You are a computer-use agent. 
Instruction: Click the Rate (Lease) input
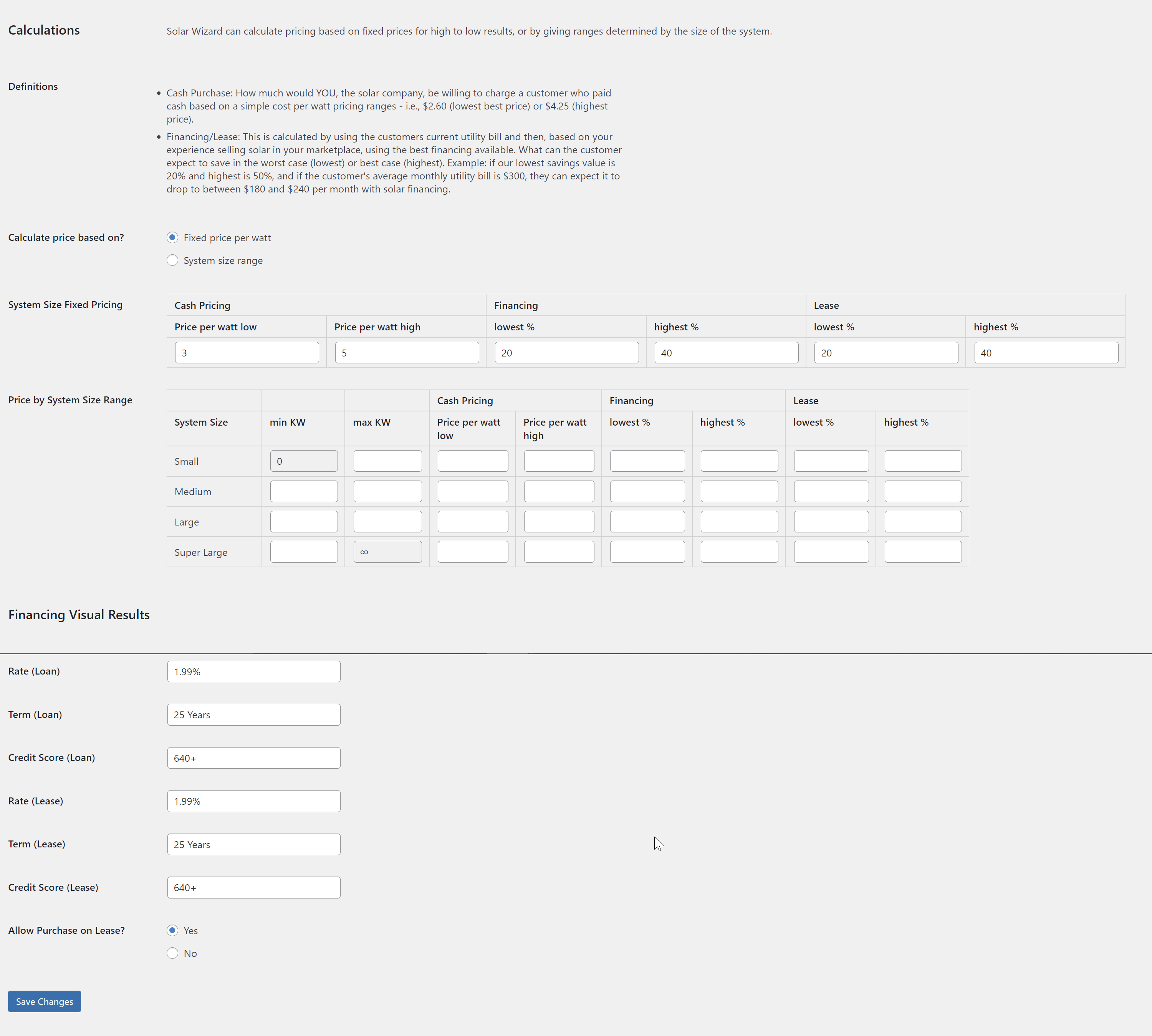click(x=254, y=801)
